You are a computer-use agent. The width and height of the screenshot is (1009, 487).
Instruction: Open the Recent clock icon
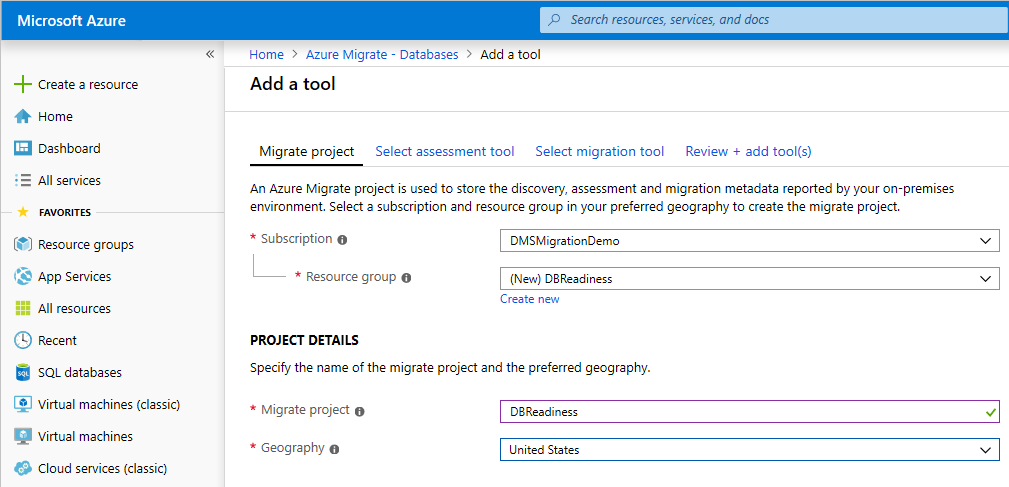(23, 341)
